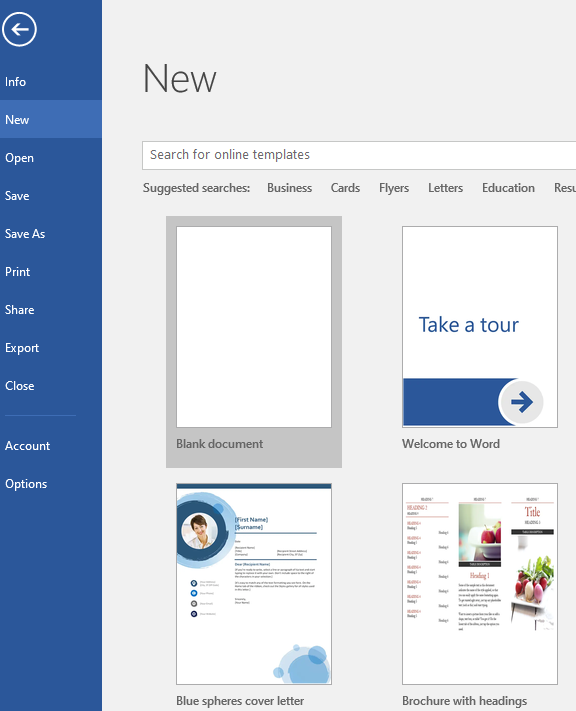Image resolution: width=576 pixels, height=711 pixels.
Task: Search suggested Business templates
Action: 289,188
